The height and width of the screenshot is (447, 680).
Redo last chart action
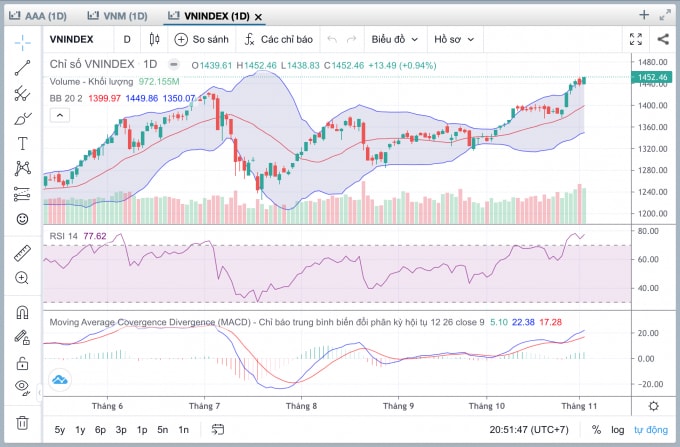[x=352, y=39]
